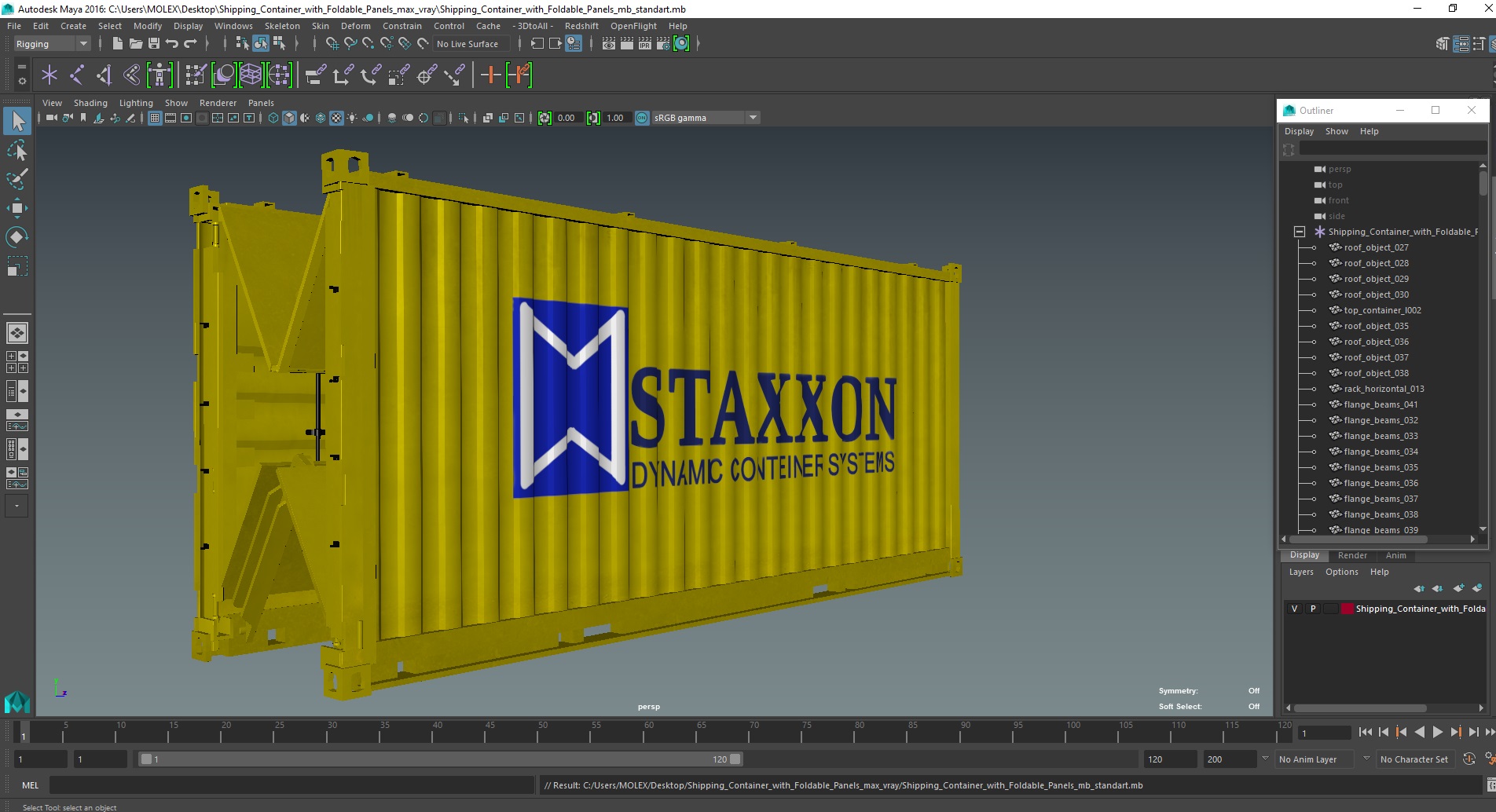1496x812 pixels.
Task: Collapse Shipping_Container group in Outliner
Action: 1300,232
